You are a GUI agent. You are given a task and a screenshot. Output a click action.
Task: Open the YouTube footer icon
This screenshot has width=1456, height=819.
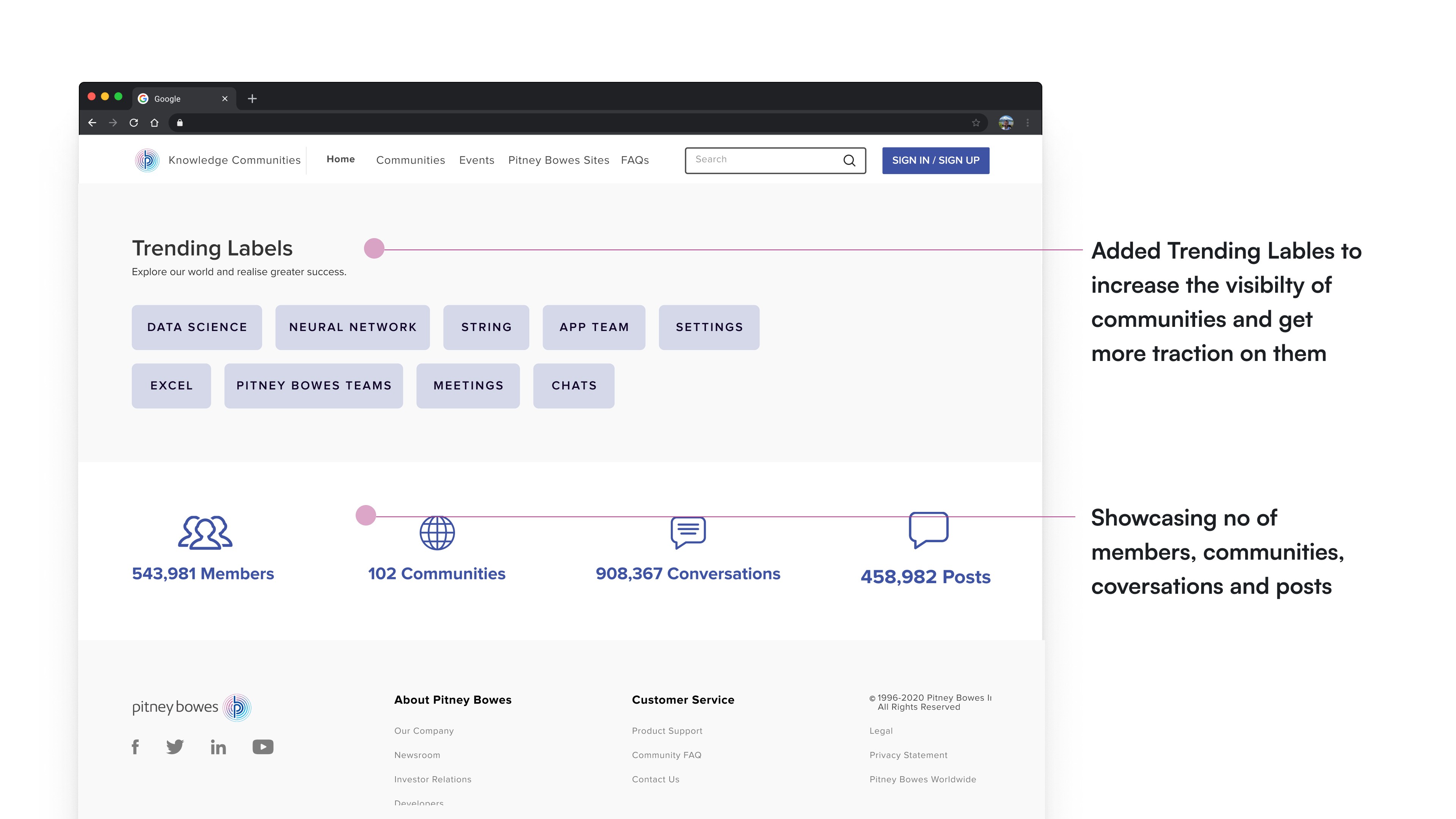point(263,747)
